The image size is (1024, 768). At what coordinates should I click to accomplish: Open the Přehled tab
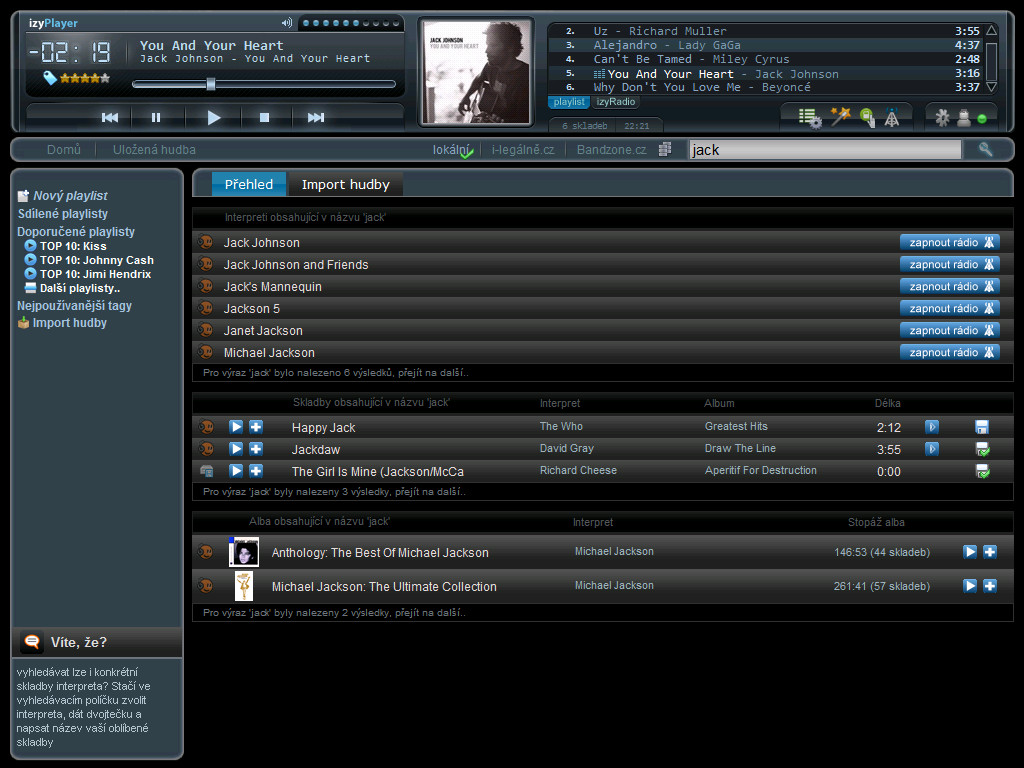(249, 184)
